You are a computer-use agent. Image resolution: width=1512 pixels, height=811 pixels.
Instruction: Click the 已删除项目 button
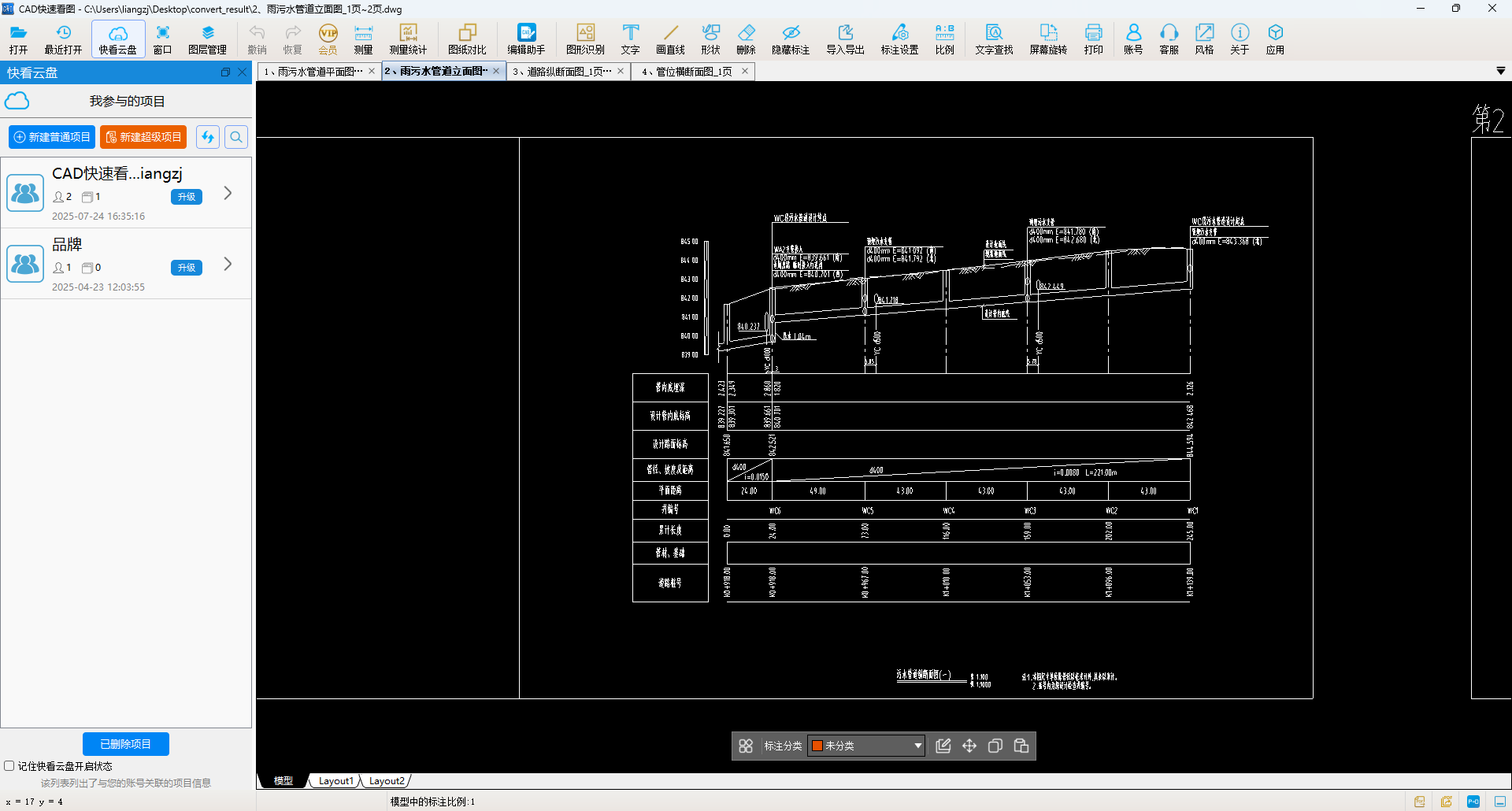tap(126, 744)
